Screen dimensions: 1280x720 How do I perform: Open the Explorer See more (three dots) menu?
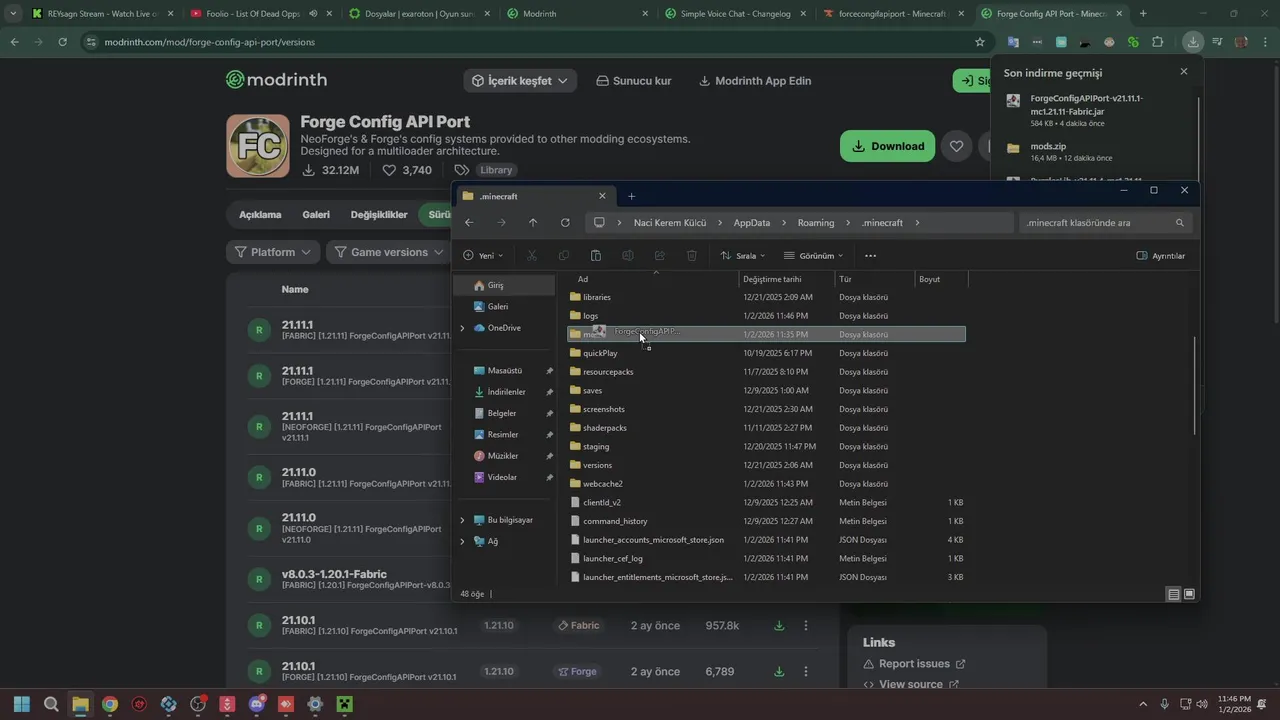tap(870, 256)
